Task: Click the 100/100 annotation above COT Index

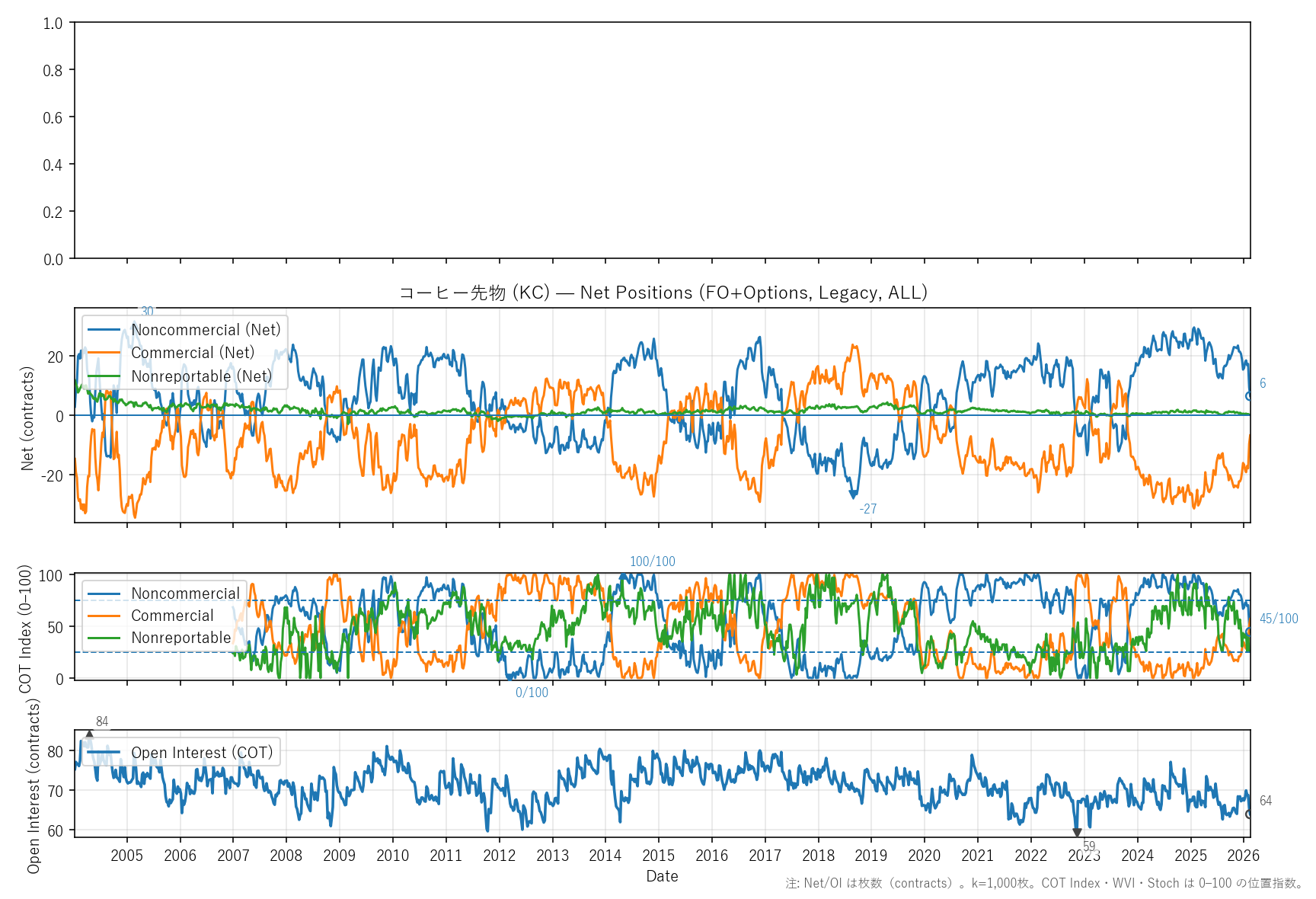Action: coord(652,561)
